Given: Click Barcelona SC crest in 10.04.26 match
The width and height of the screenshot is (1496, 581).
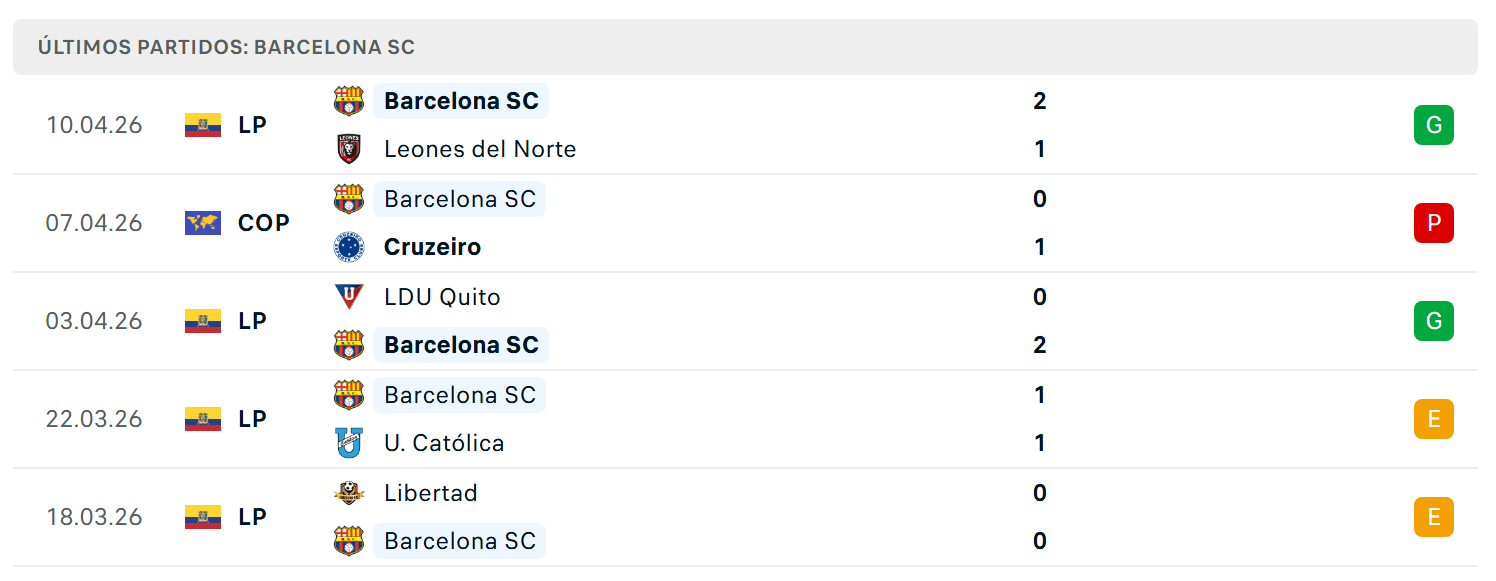Looking at the screenshot, I should coord(349,101).
